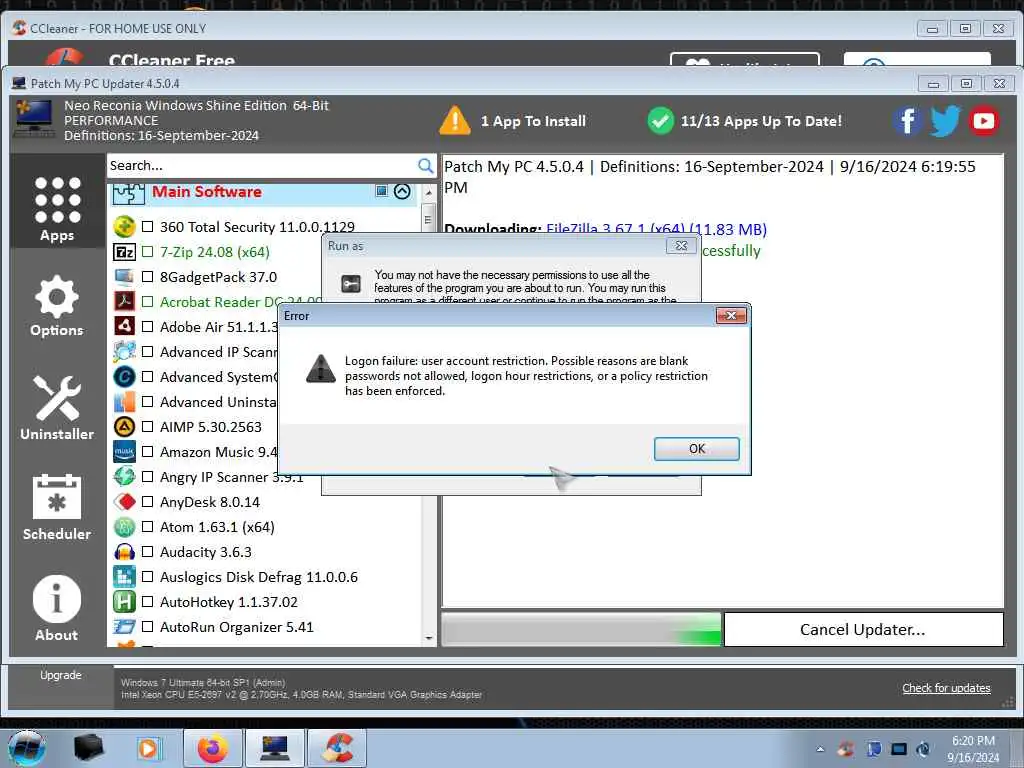Click 1 App To Install warning
This screenshot has width=1024, height=768.
[x=513, y=121]
